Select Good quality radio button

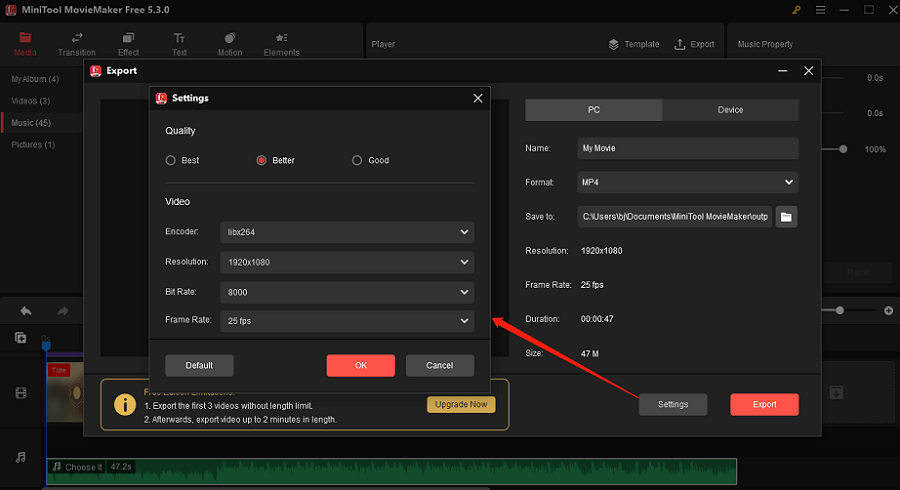357,160
